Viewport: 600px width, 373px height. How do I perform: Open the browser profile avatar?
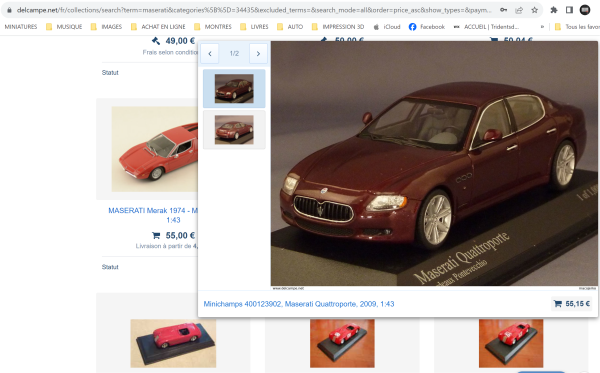pos(585,10)
